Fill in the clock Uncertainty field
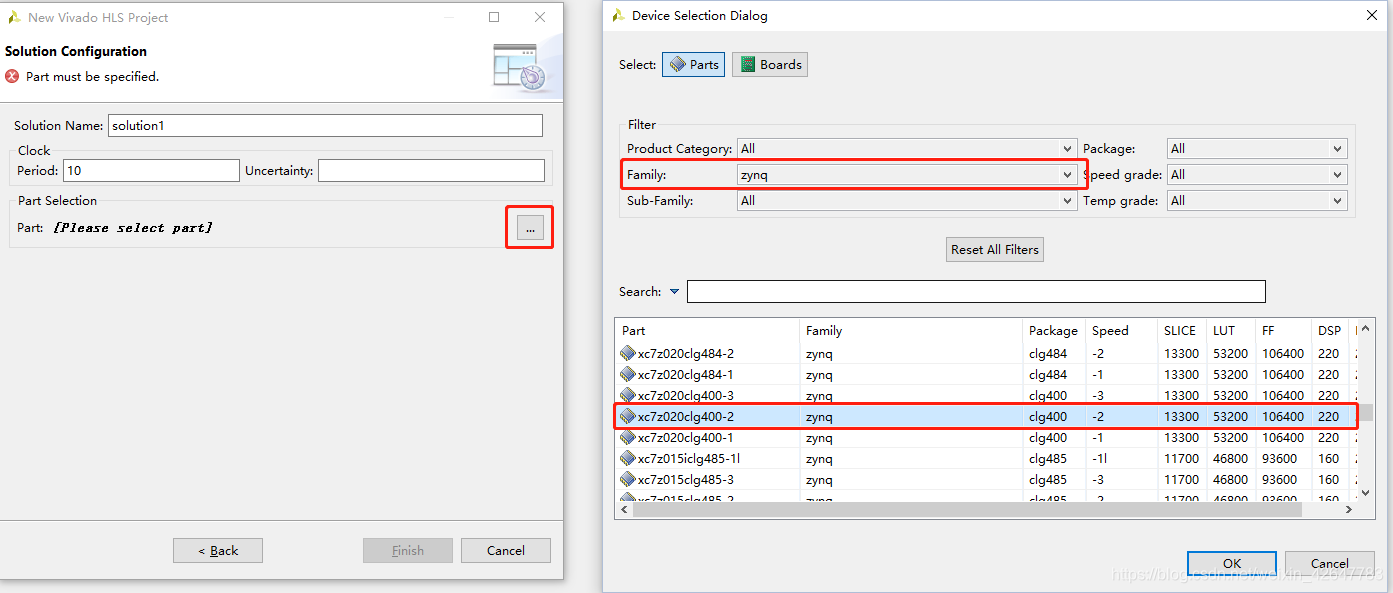Screen dimensions: 1393x593 (431, 170)
